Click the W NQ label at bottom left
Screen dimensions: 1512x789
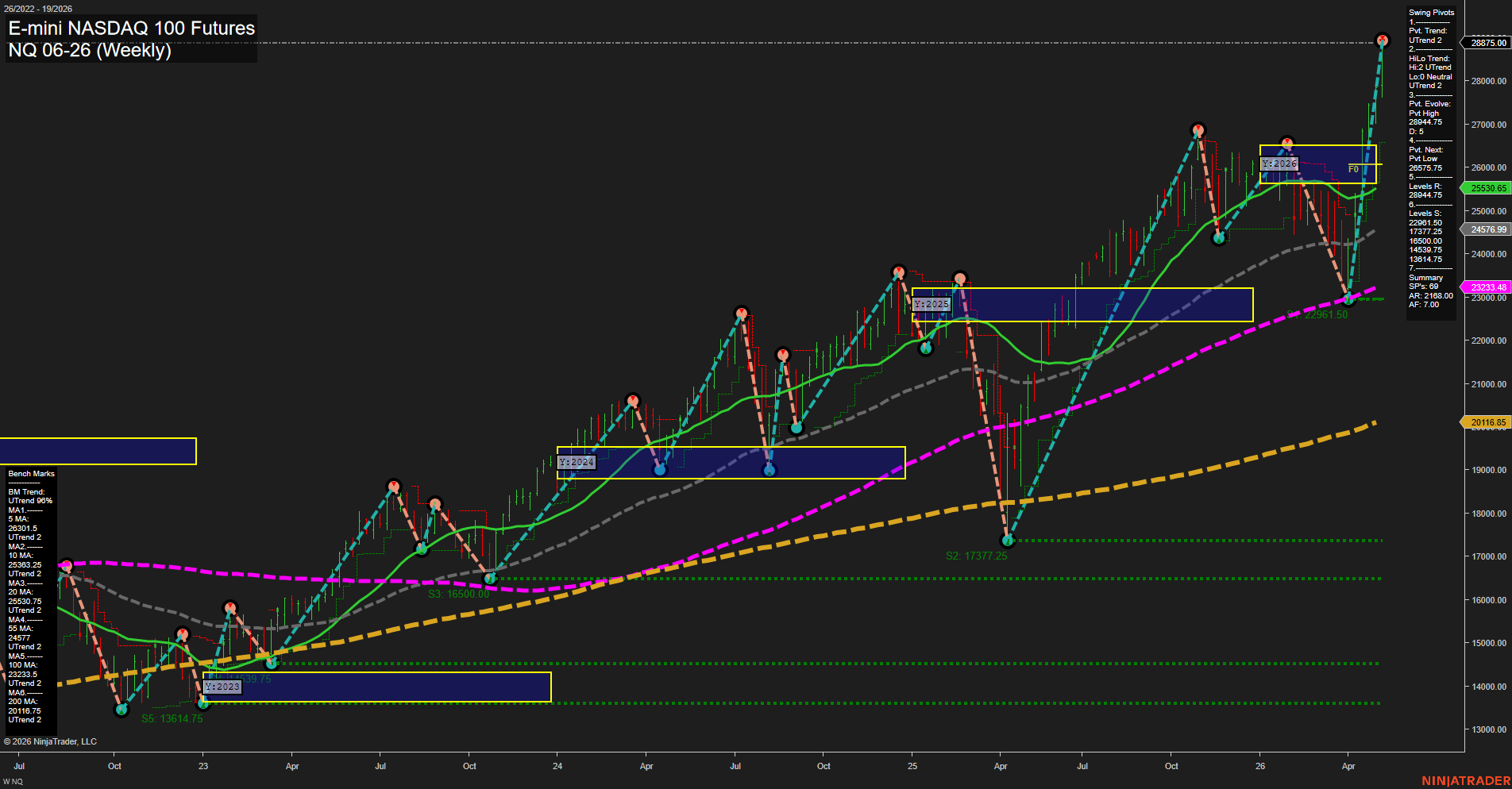click(x=13, y=782)
